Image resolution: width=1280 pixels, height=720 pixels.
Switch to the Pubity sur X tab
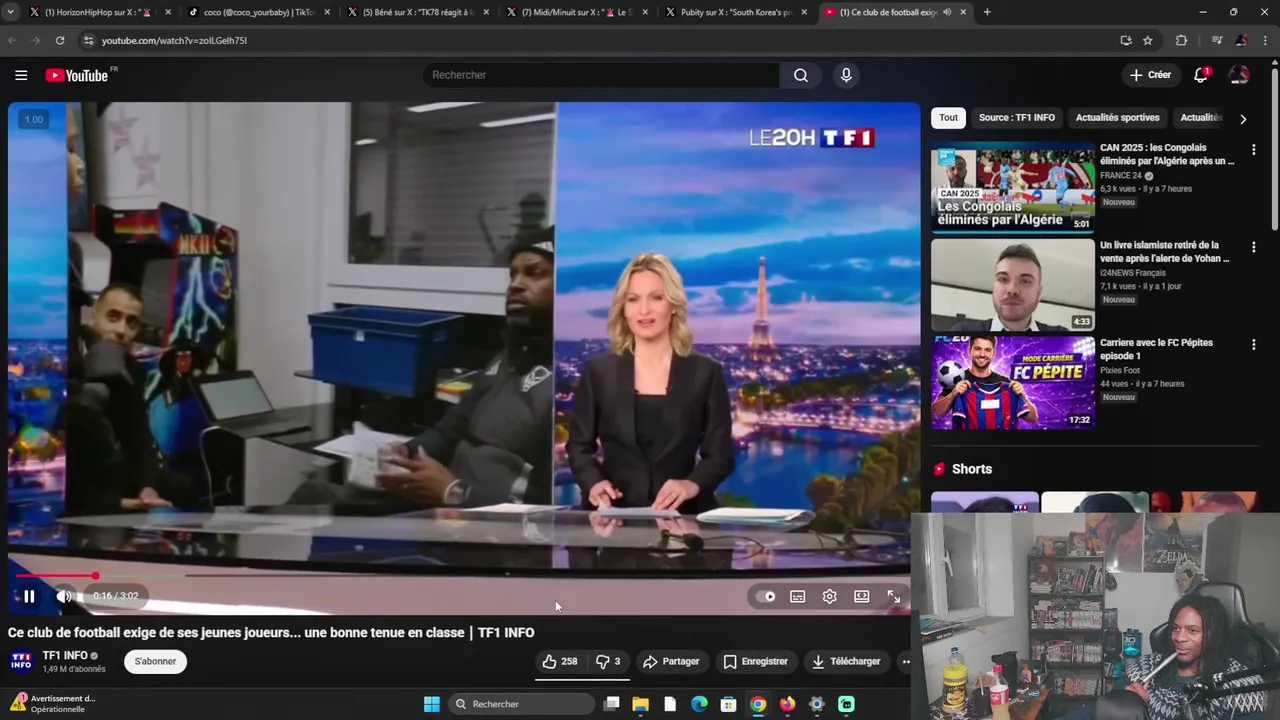(736, 12)
